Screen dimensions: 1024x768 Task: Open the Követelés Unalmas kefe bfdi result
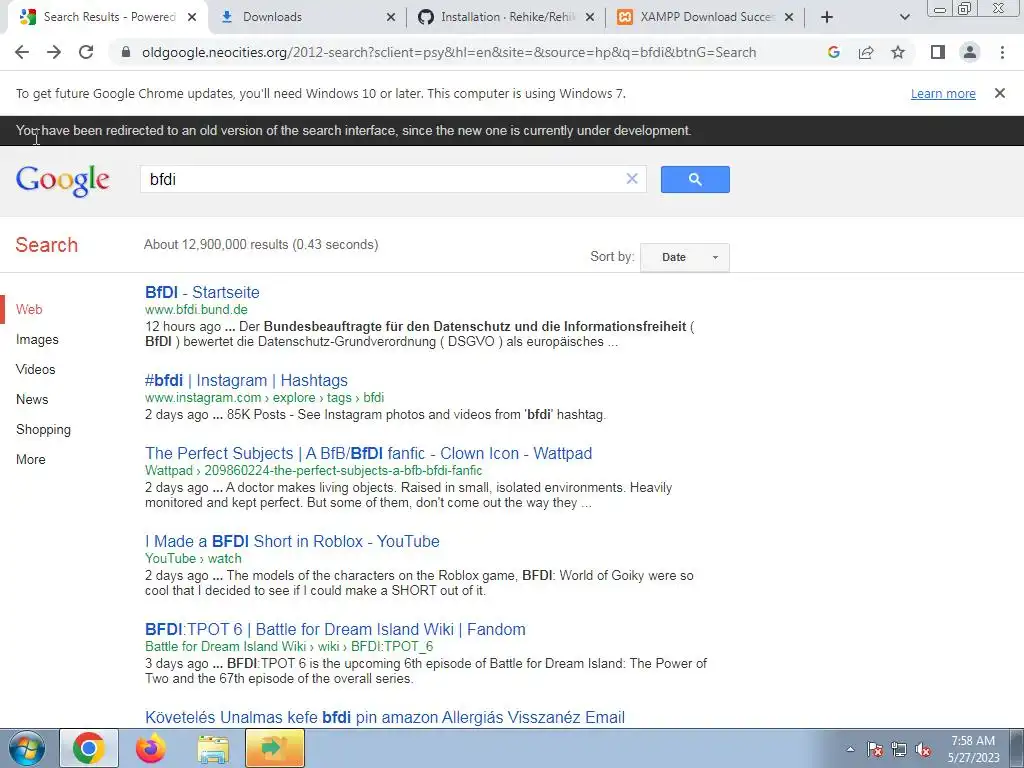coord(385,718)
